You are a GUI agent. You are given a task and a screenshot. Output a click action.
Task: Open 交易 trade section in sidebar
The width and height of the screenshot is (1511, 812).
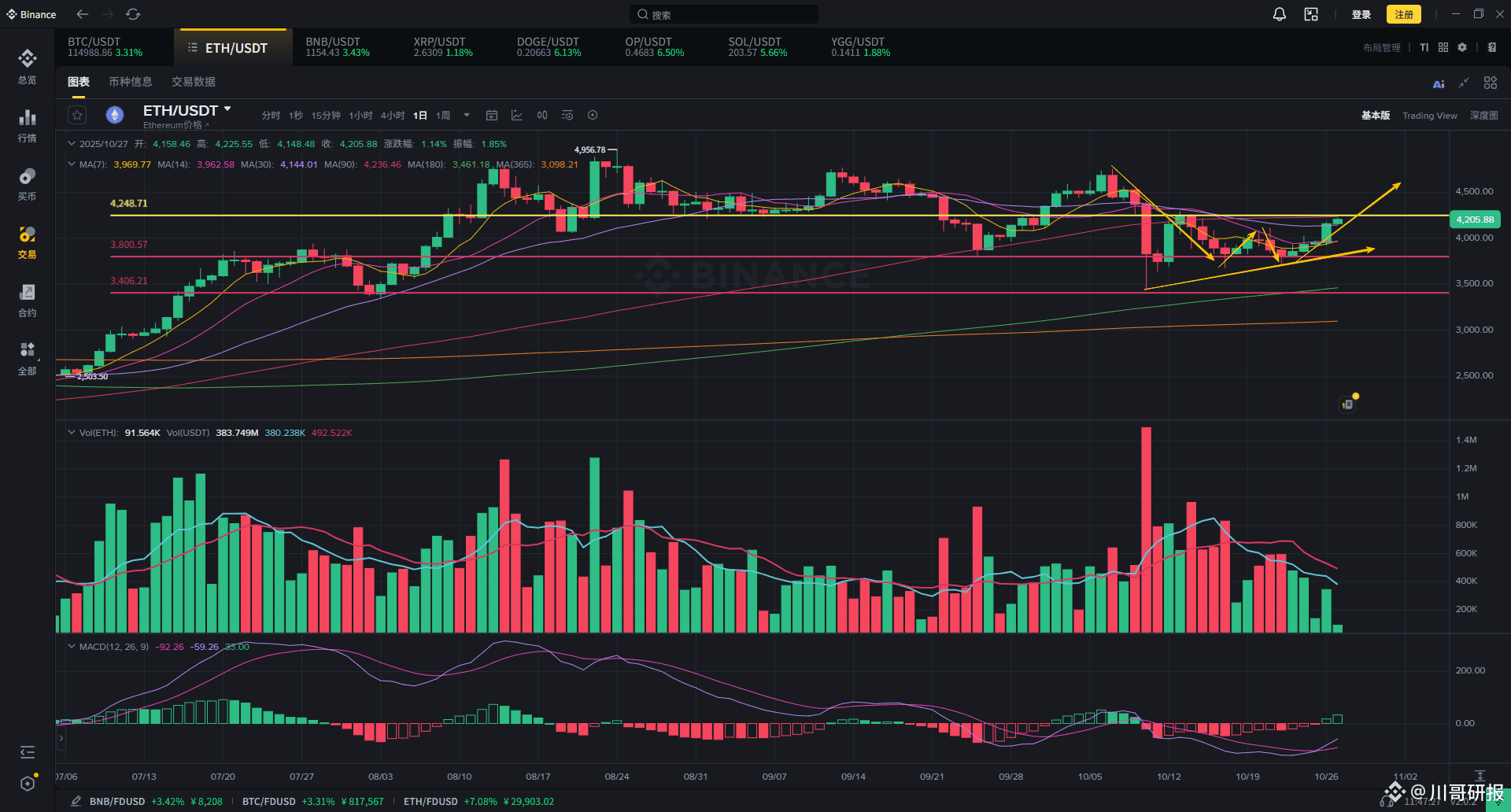(28, 242)
